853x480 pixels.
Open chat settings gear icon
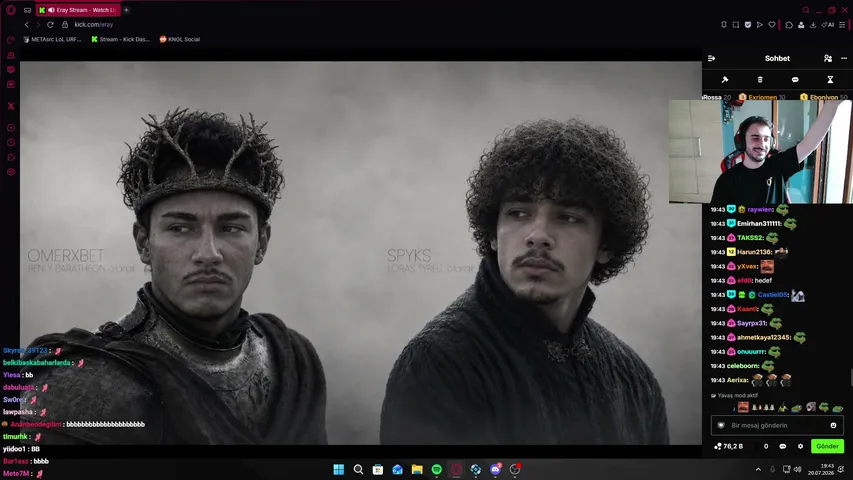pos(800,446)
